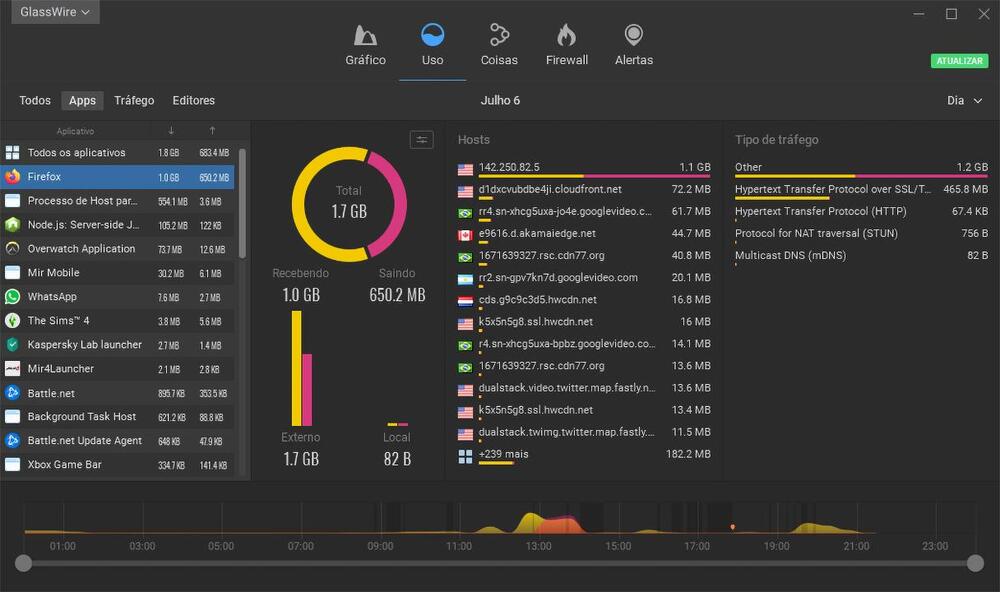Sort apps by upload arrow column
Screen dimensions: 1000x592
212,131
